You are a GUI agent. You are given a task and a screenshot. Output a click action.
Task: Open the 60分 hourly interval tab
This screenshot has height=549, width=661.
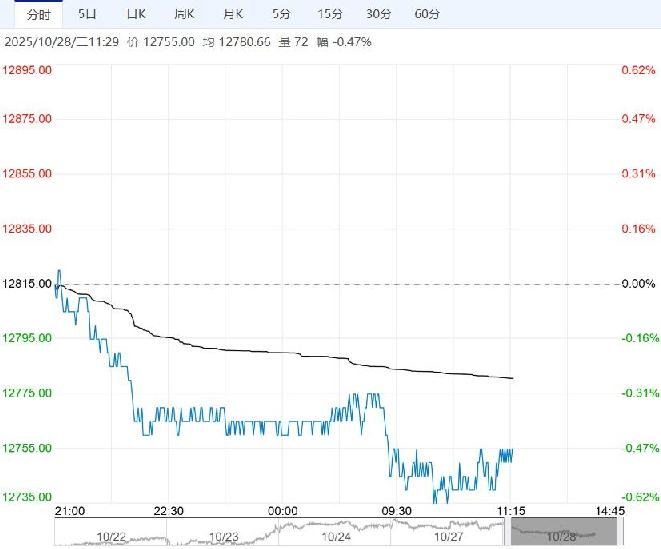click(x=427, y=14)
